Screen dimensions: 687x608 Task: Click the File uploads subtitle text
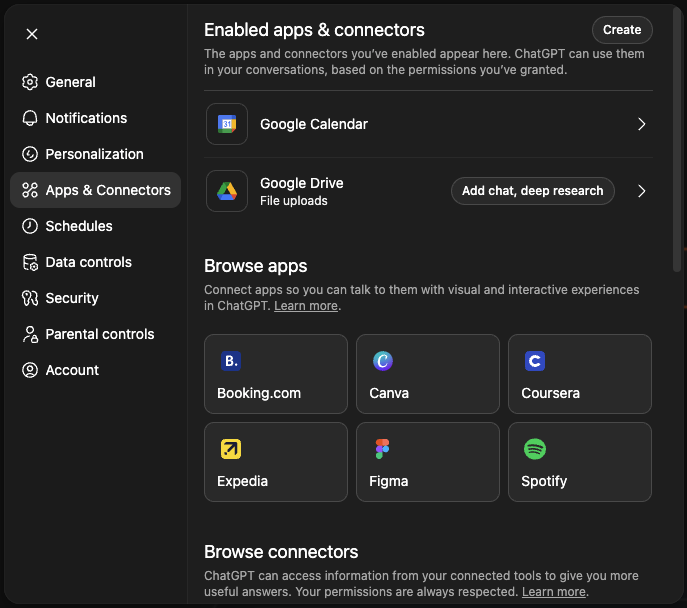tap(294, 201)
